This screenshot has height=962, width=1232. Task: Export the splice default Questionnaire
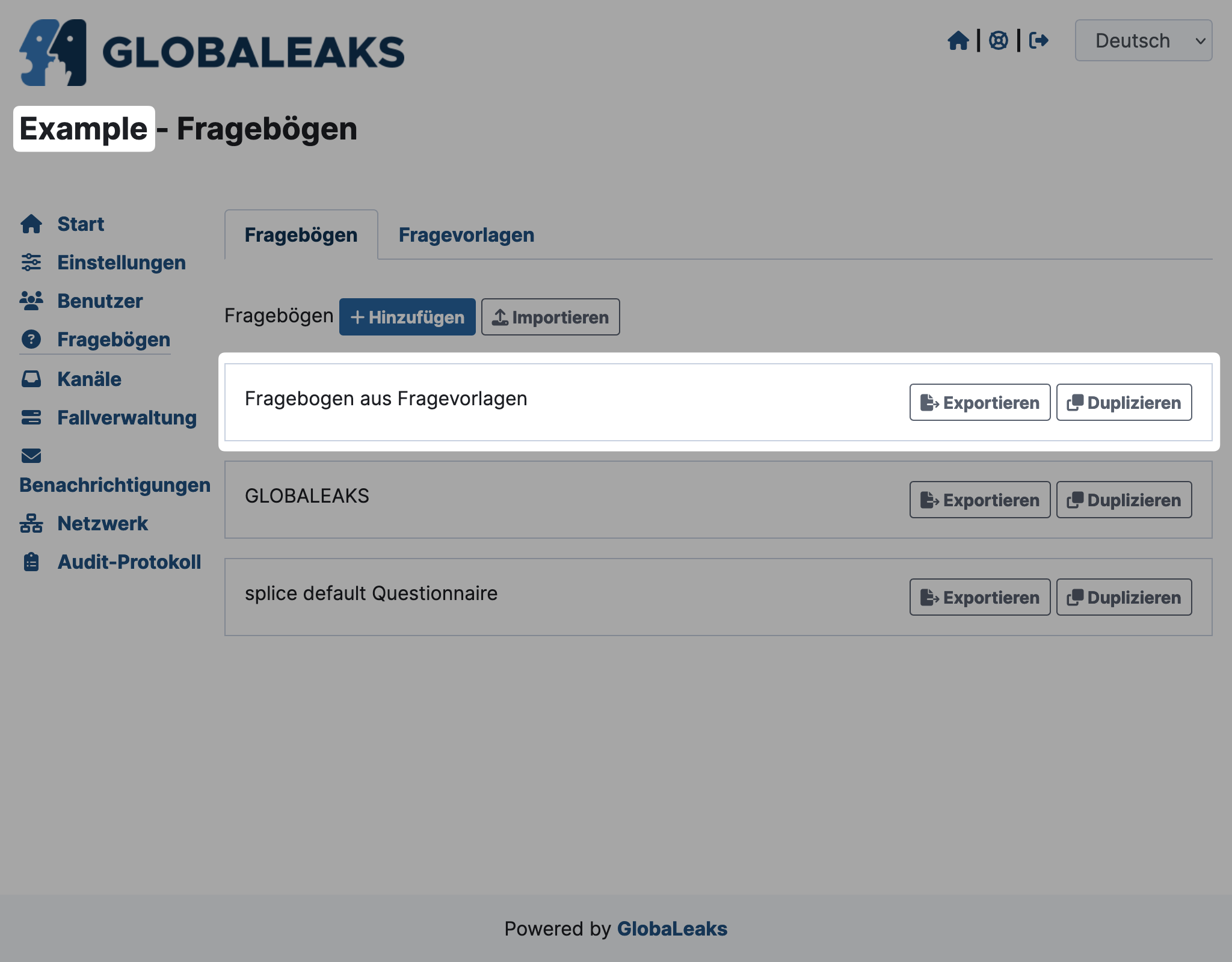coord(980,597)
